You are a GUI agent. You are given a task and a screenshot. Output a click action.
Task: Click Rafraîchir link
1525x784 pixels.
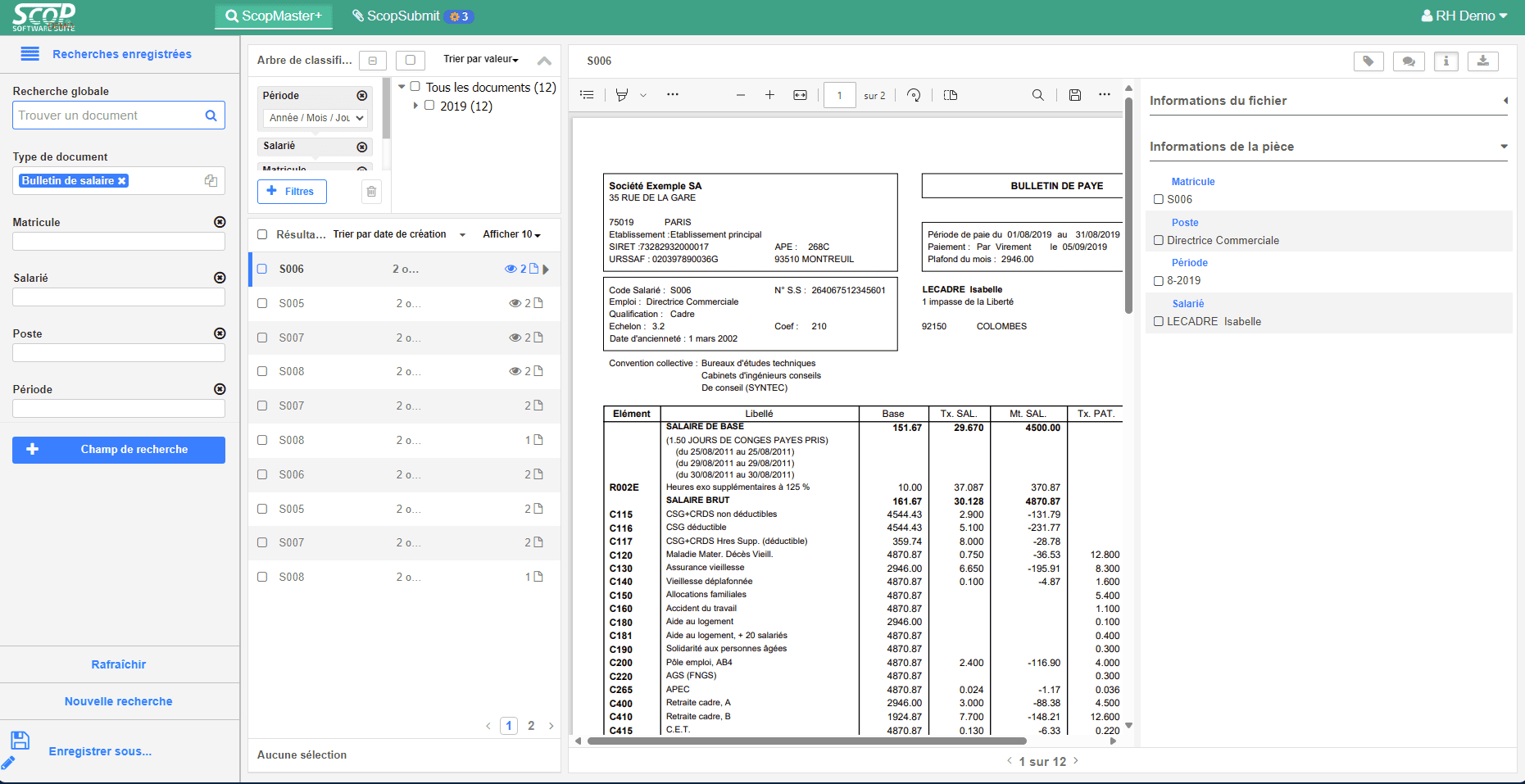[x=119, y=664]
